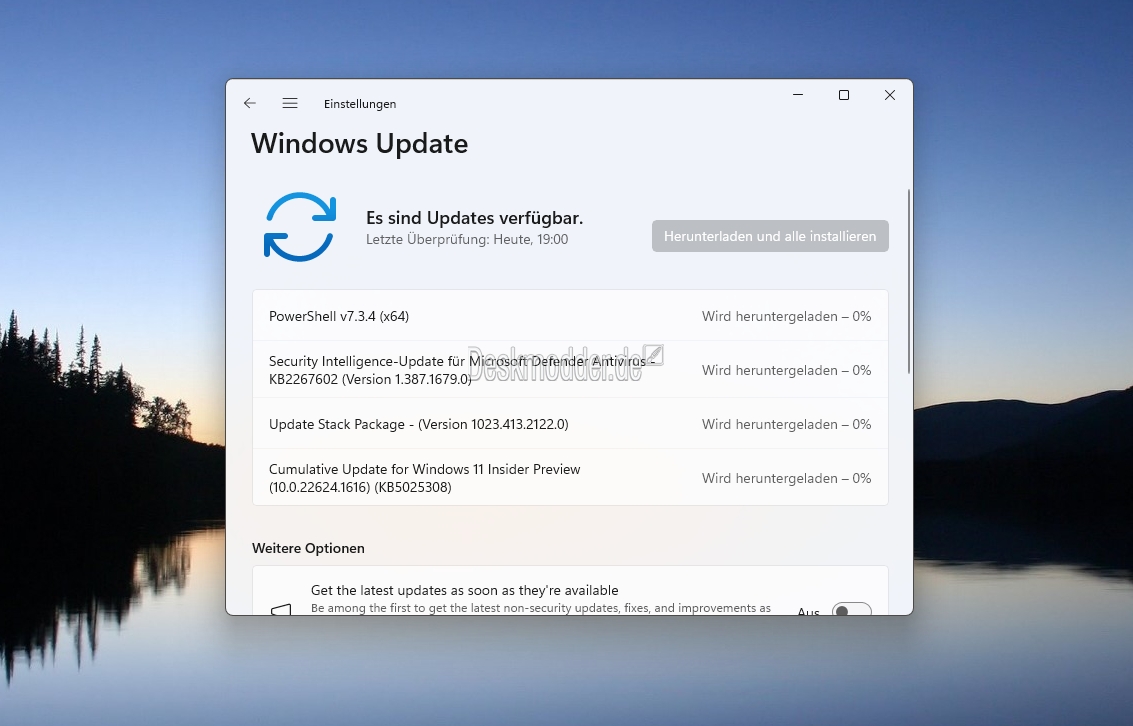Click the vertical scrollbar in Settings
The width and height of the screenshot is (1133, 726).
pos(908,282)
